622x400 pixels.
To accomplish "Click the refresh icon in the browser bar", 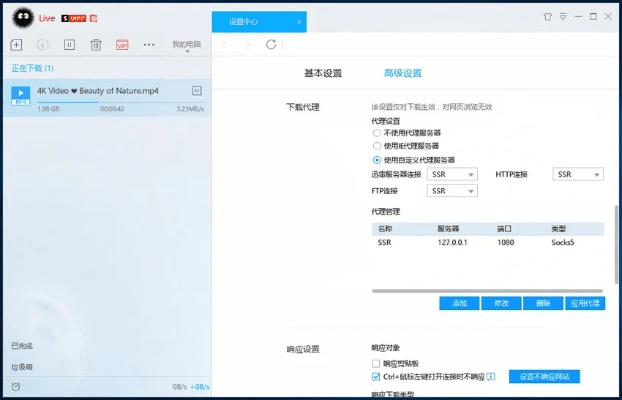I will (271, 45).
